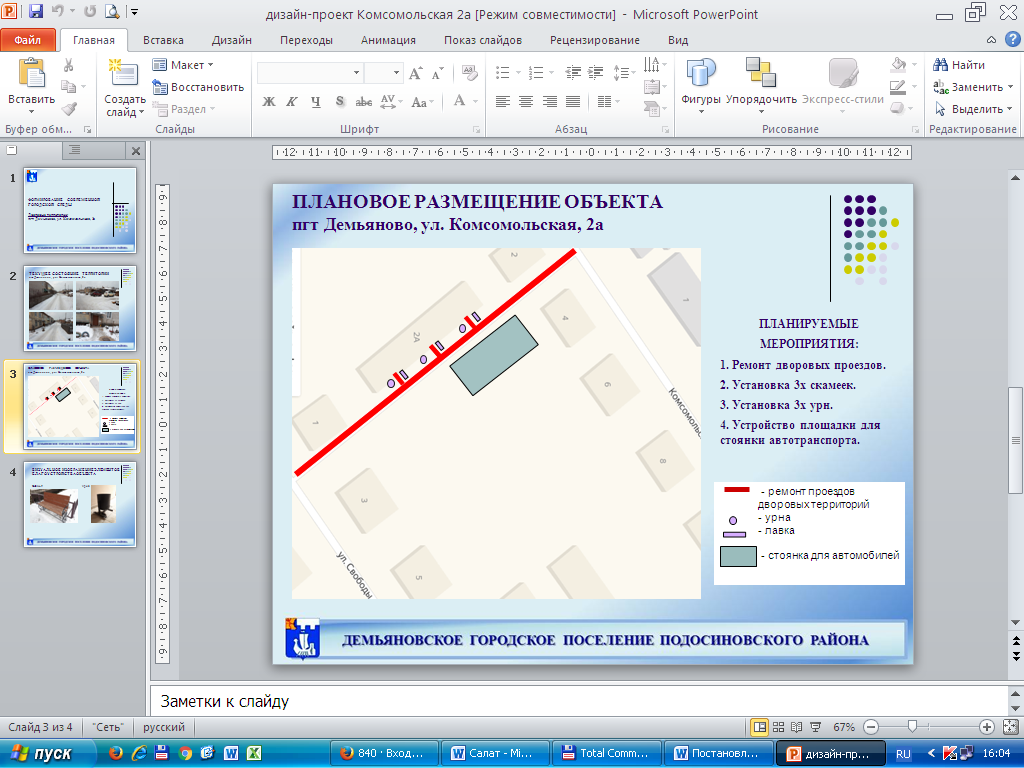Click the Найти find button

(x=959, y=65)
